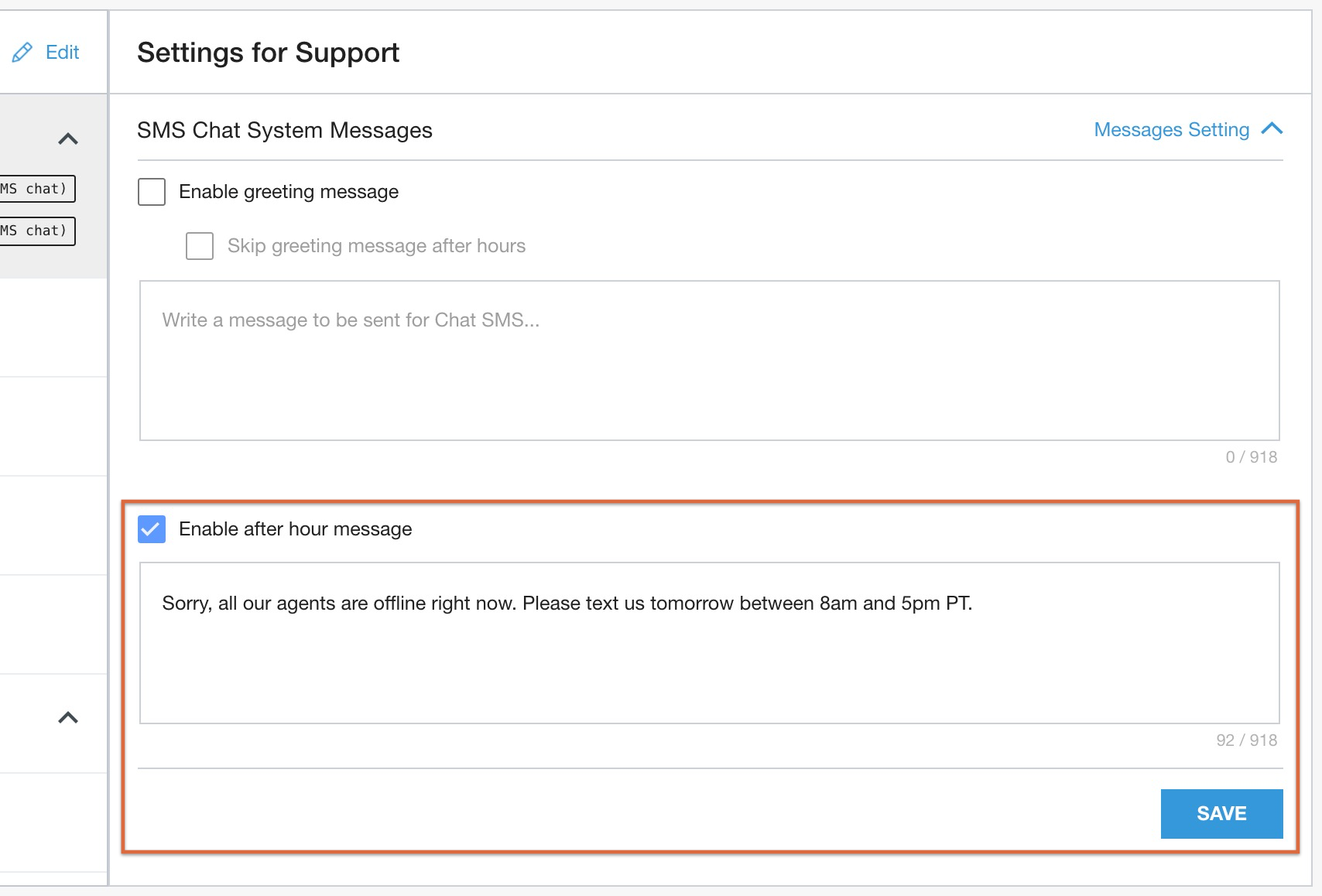
Task: Click the 'SMS Chat System Messages' section title
Action: pos(284,130)
